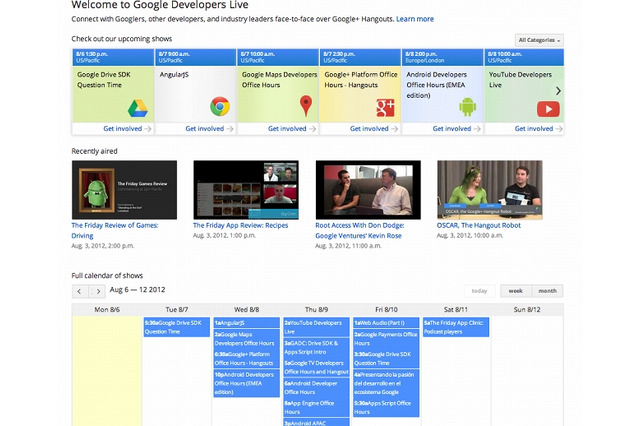640x426 pixels.
Task: Open Thursday's App Engine Office Hours event
Action: tap(316, 408)
